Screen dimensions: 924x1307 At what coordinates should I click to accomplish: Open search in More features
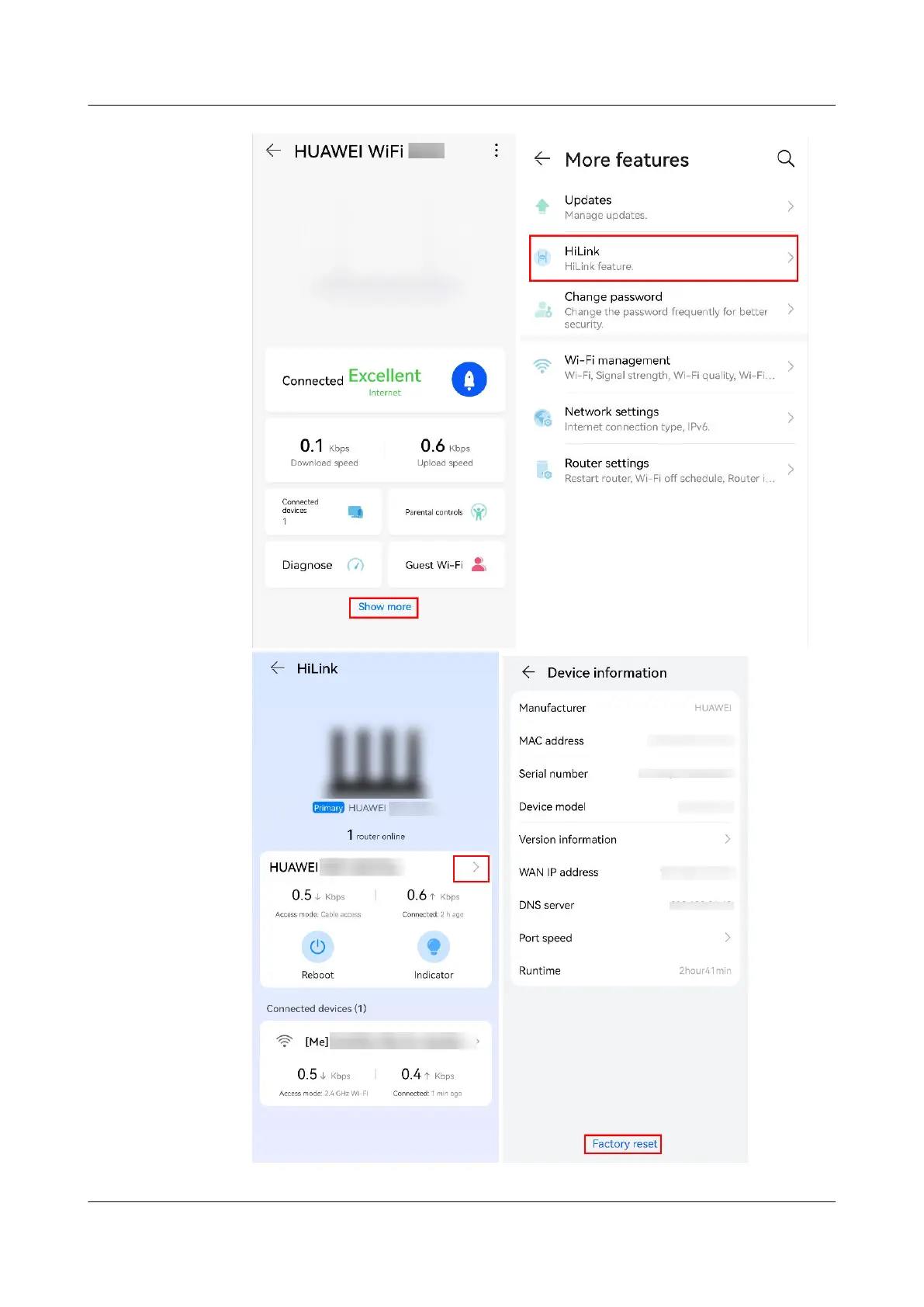click(x=786, y=159)
